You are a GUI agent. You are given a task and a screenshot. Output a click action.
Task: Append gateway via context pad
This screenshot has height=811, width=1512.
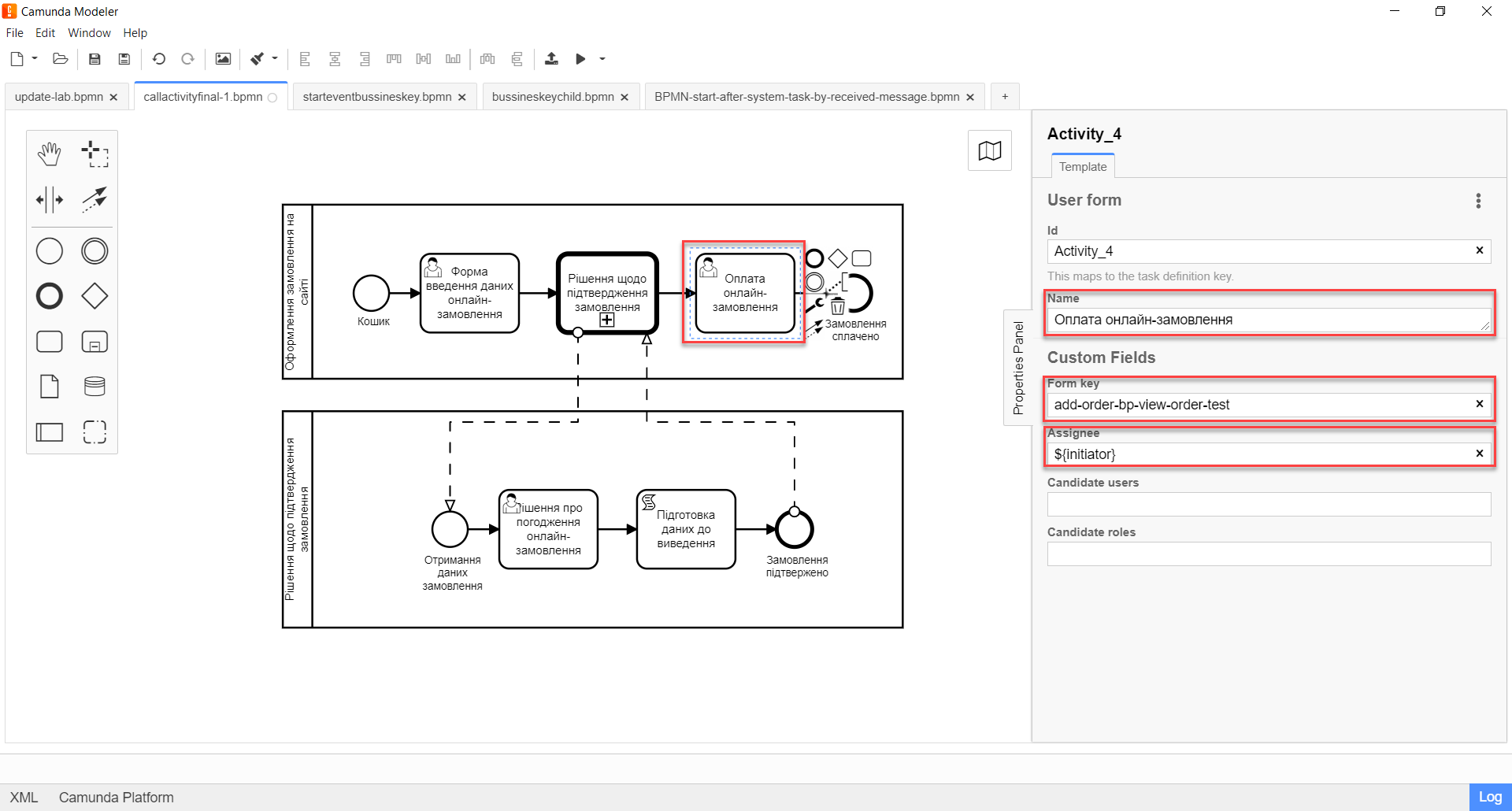(838, 258)
